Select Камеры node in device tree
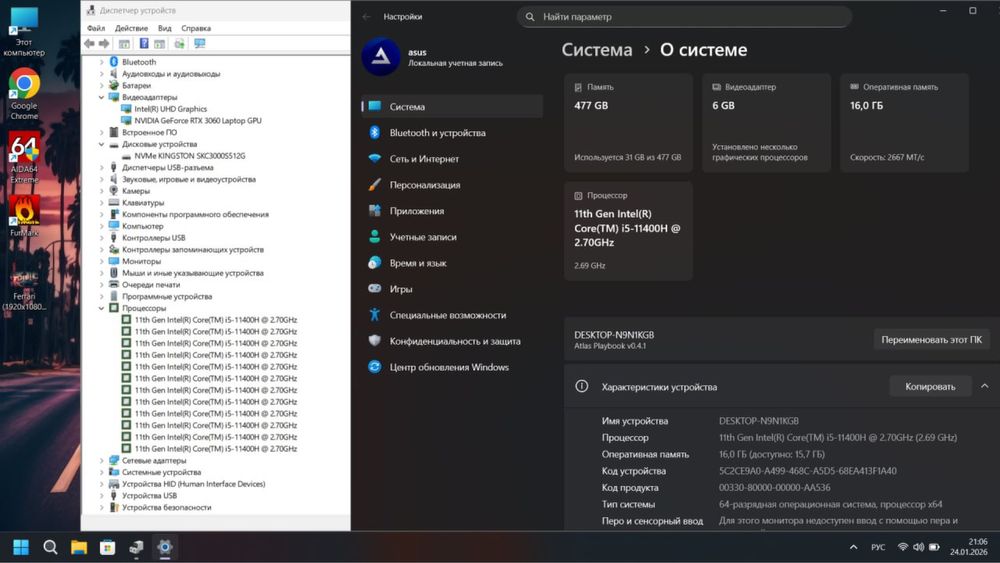The width and height of the screenshot is (1000, 563). coord(136,191)
